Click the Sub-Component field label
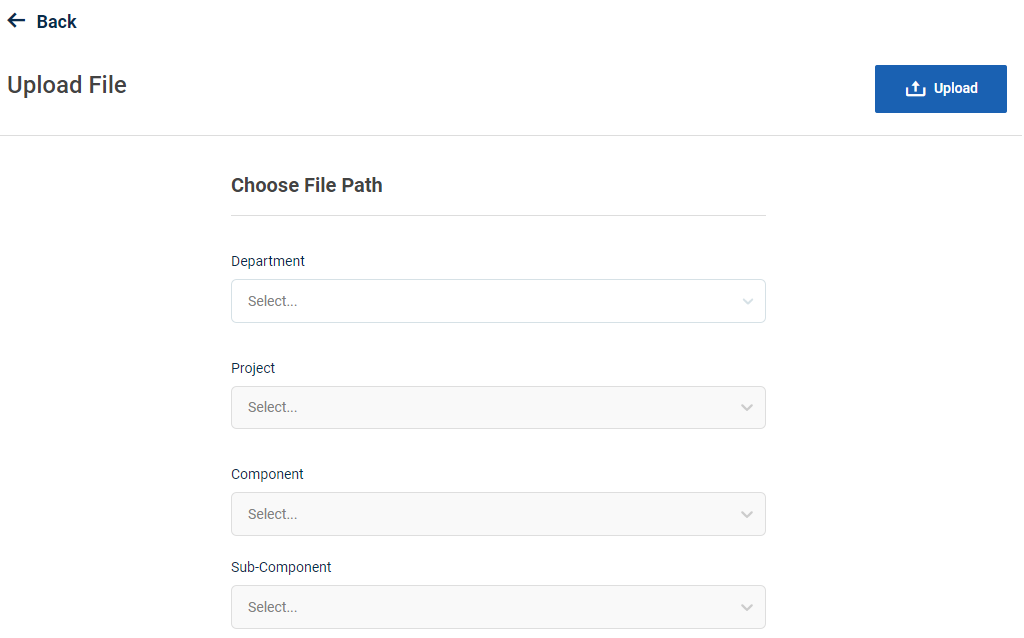The width and height of the screenshot is (1024, 638). [x=281, y=567]
